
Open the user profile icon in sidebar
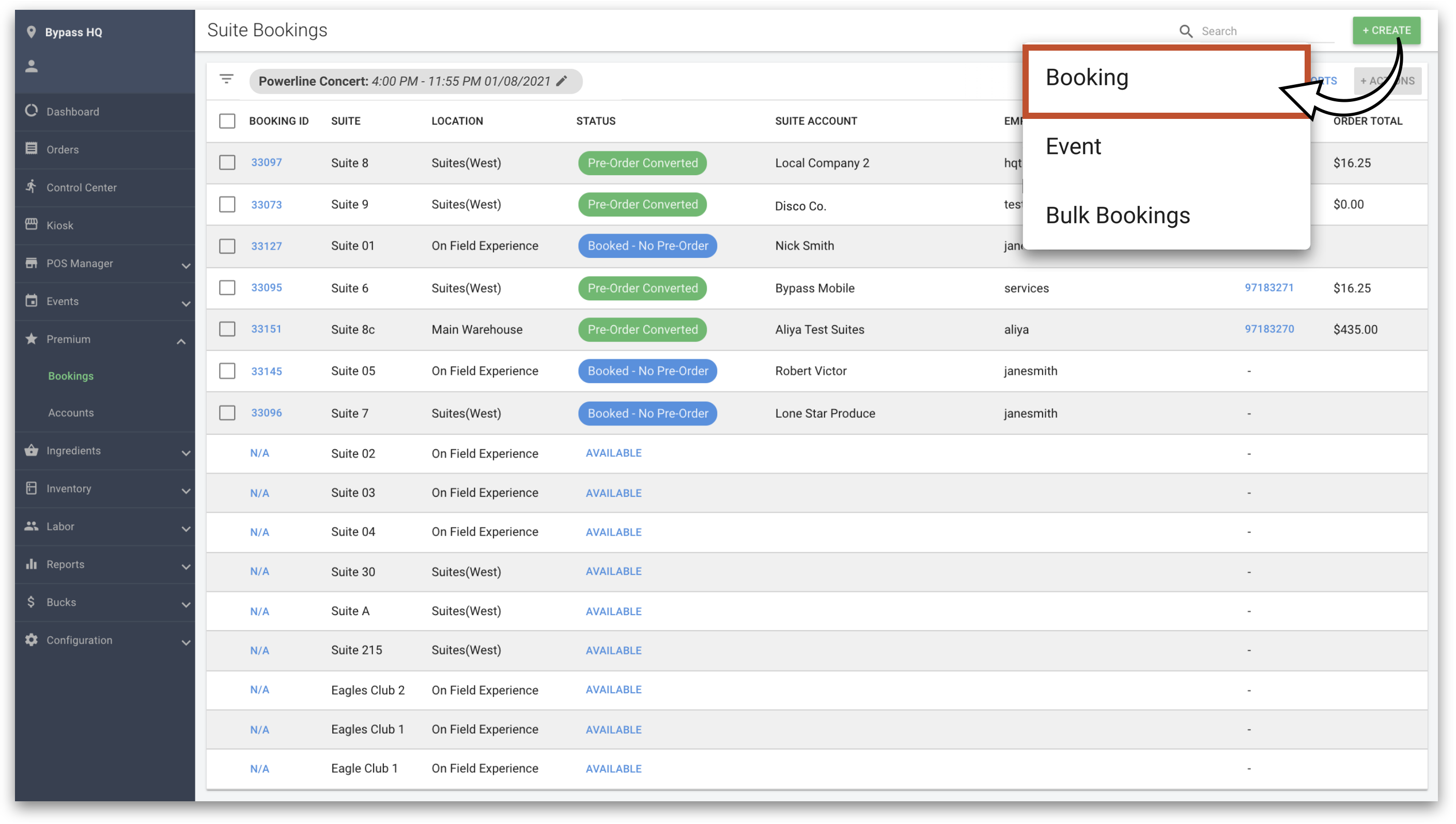pos(32,66)
